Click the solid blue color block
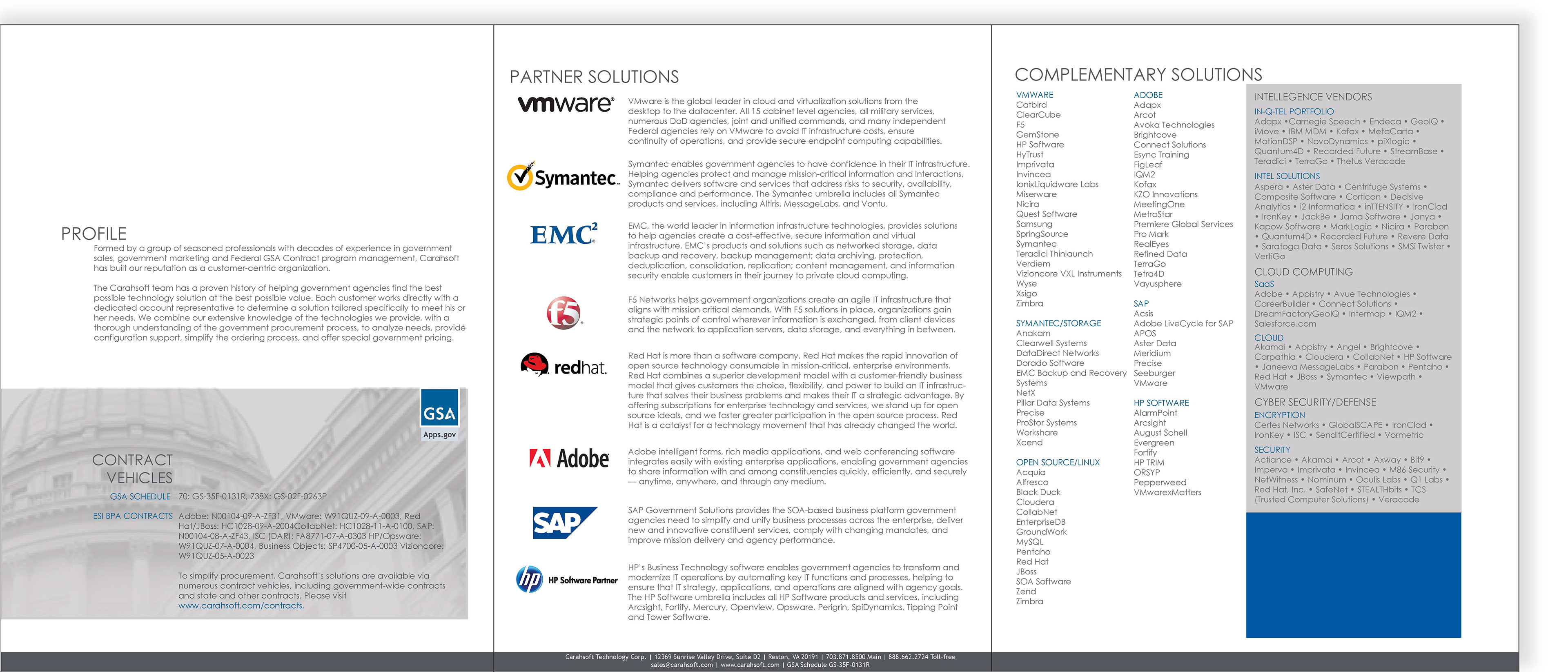The image size is (1568, 672). point(1353,574)
